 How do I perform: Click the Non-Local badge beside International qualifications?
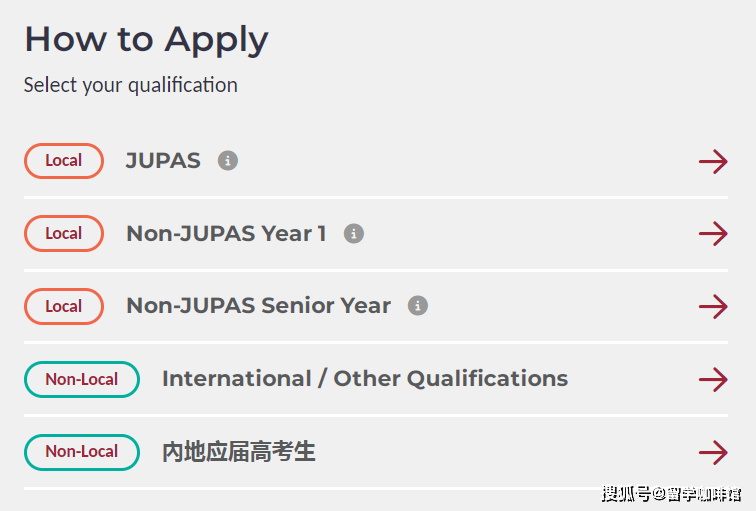tap(82, 379)
